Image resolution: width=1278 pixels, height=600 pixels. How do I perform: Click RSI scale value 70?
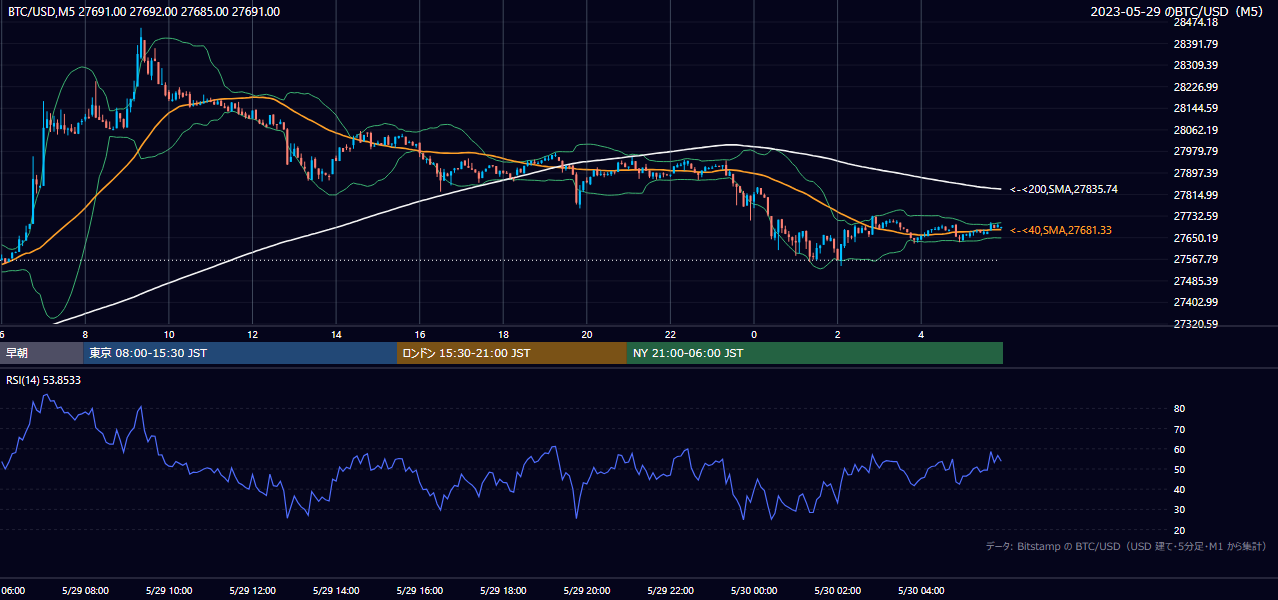(x=1180, y=429)
